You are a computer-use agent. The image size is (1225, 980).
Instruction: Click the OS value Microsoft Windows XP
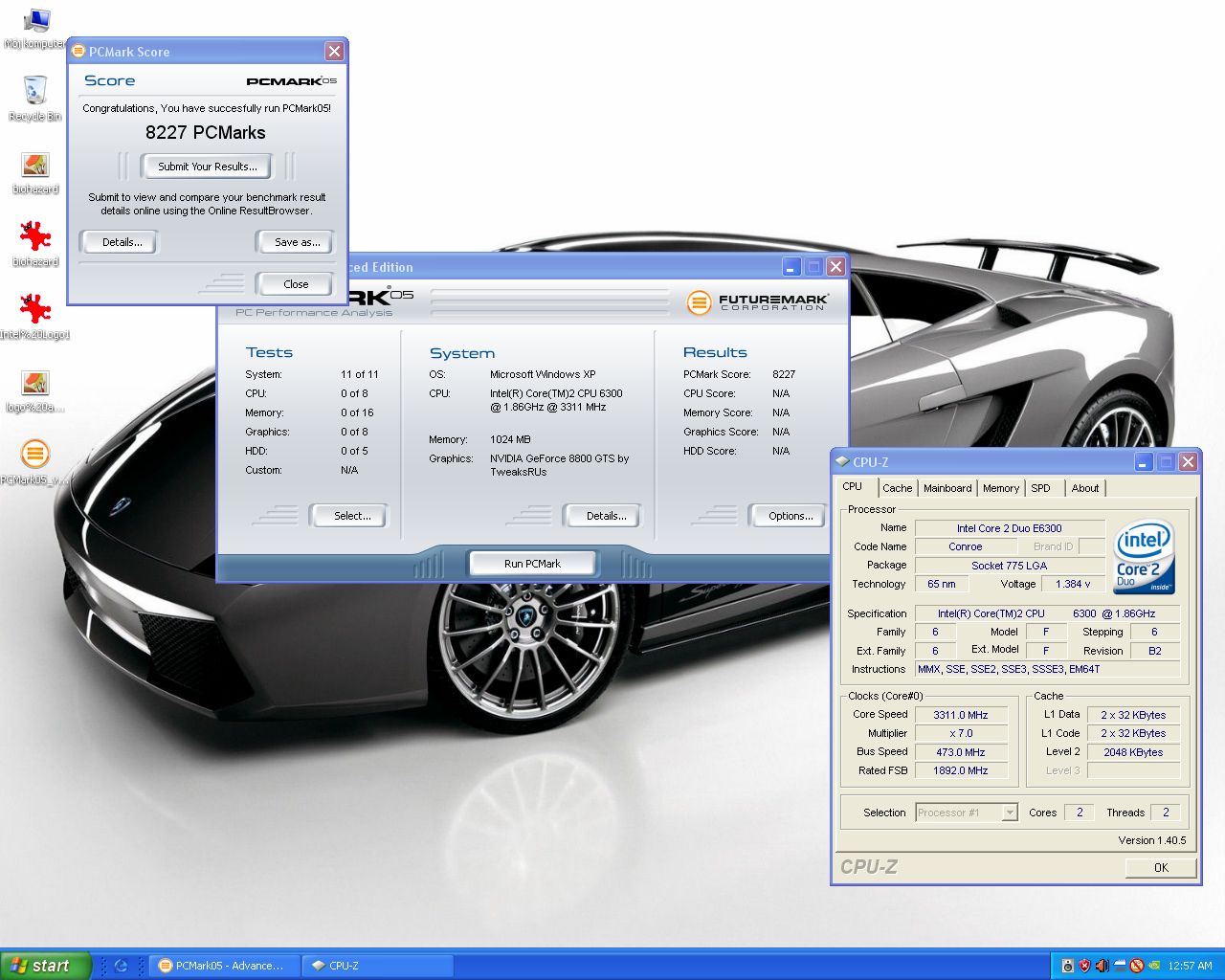click(x=543, y=374)
